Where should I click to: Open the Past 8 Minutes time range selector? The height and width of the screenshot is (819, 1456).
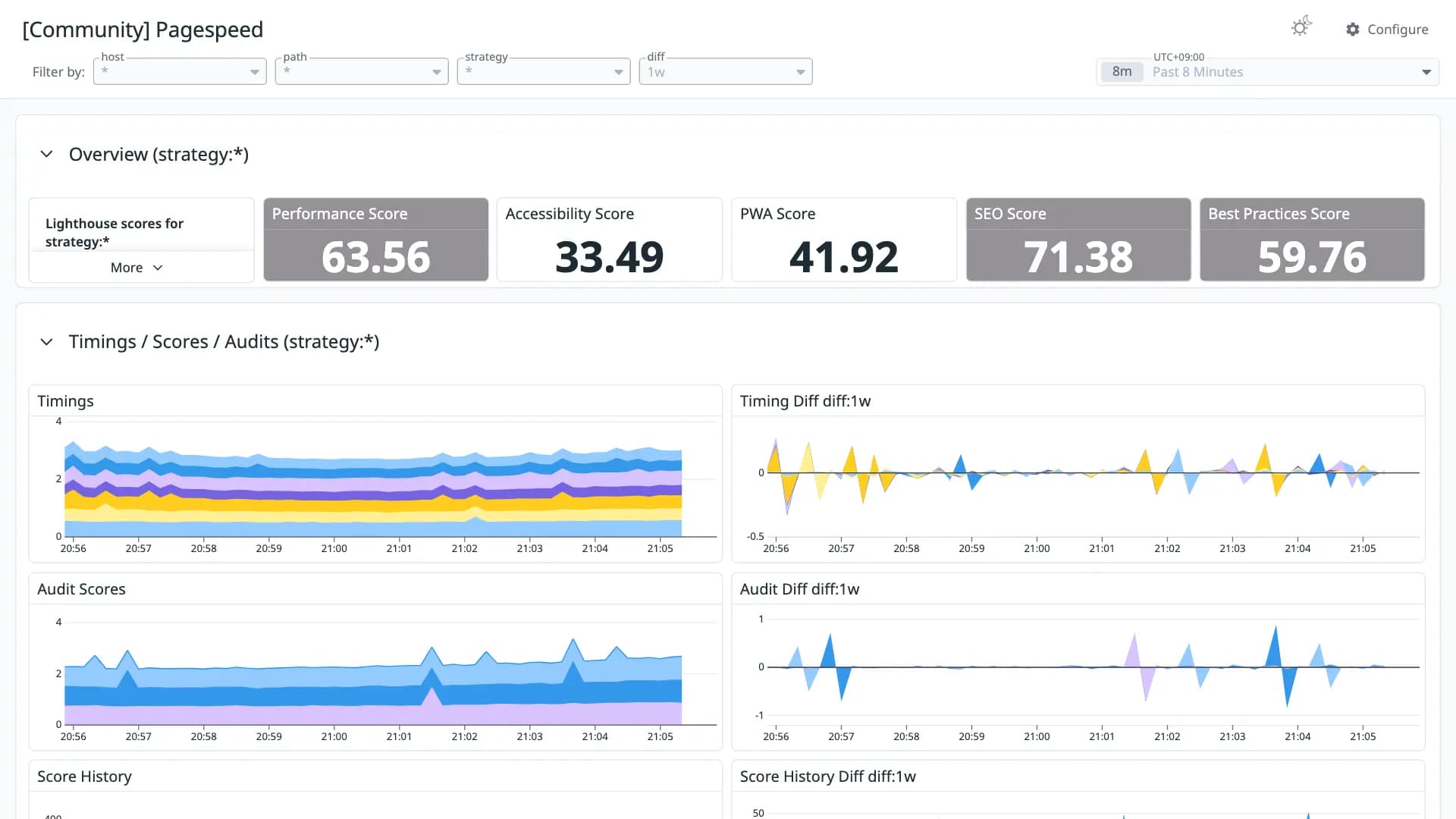click(x=1267, y=72)
